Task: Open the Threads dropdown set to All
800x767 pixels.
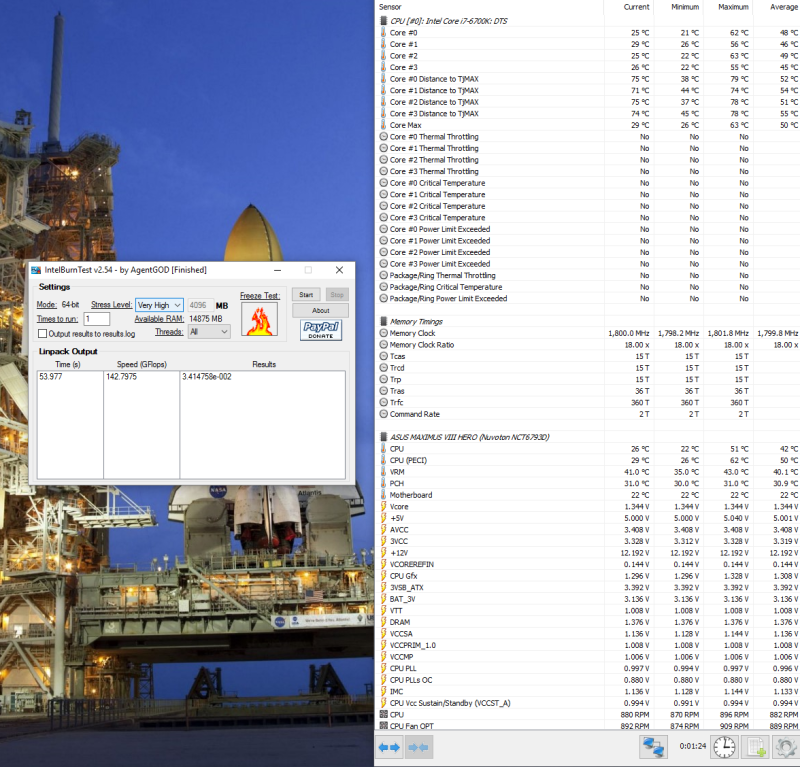Action: click(x=209, y=332)
